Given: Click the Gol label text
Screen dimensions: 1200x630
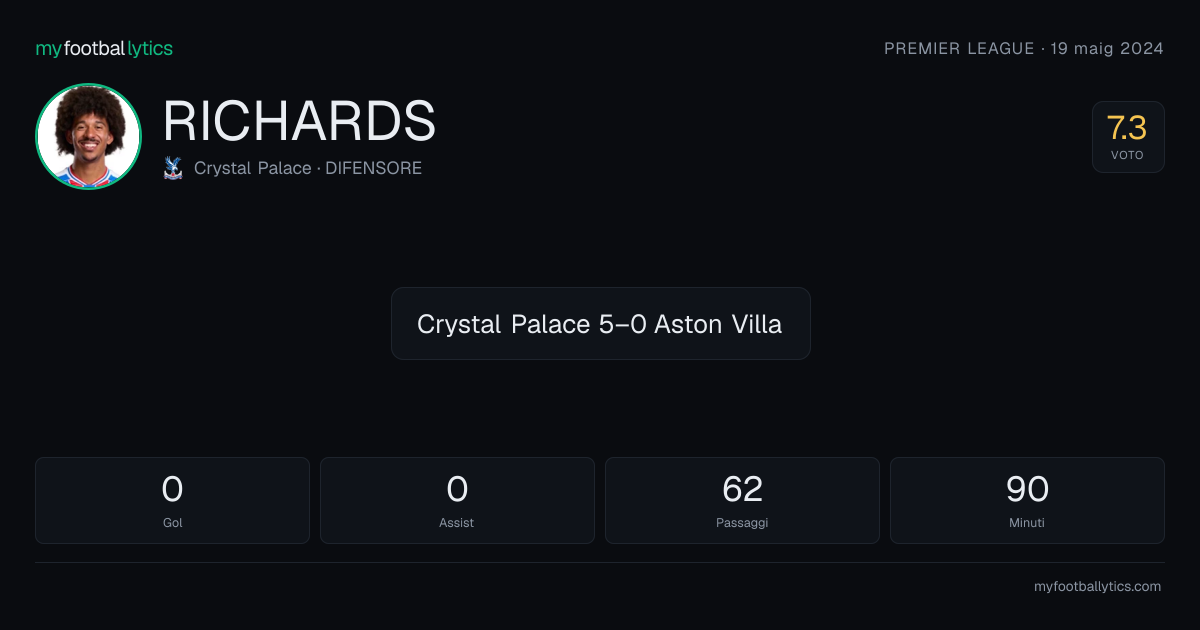Looking at the screenshot, I should point(172,522).
